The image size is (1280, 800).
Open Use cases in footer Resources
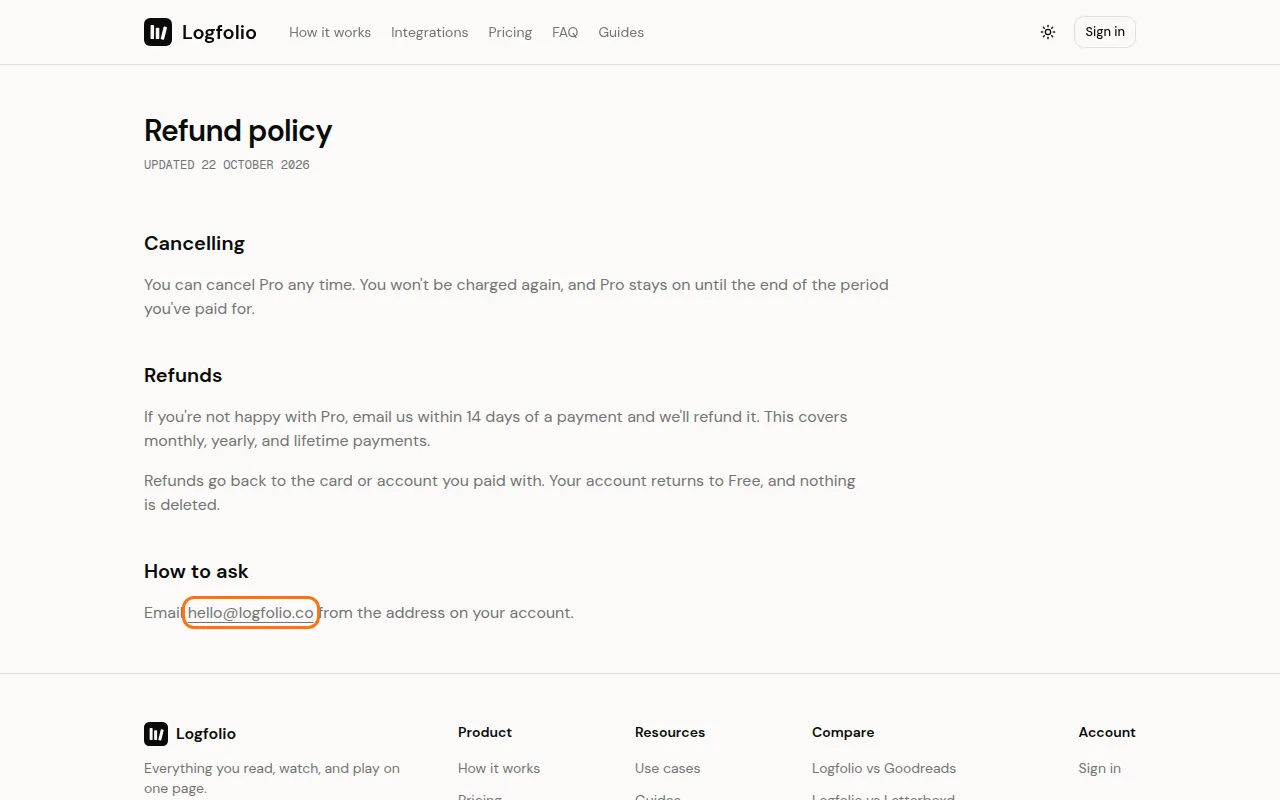click(667, 768)
